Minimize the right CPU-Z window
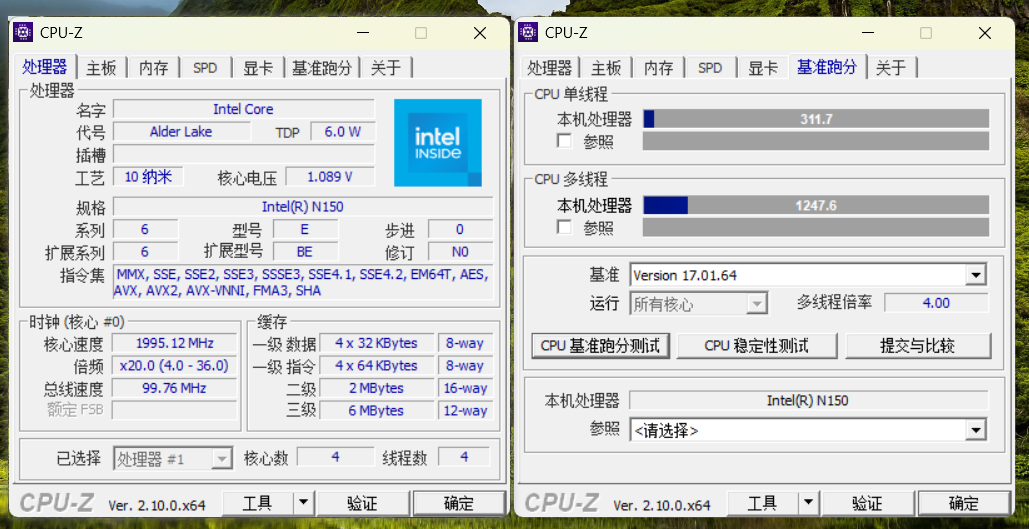The height and width of the screenshot is (529, 1029). [x=867, y=33]
